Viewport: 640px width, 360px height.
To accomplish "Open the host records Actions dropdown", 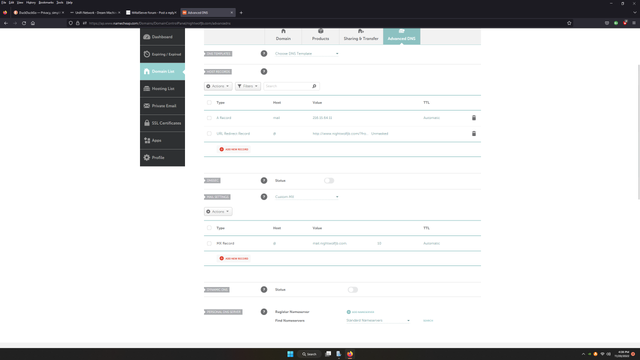I will (218, 86).
